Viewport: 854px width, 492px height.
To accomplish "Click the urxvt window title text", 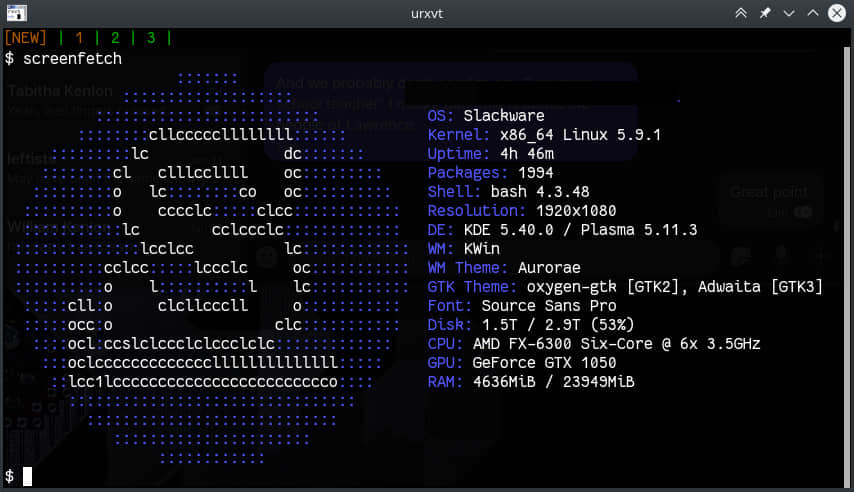I will pos(427,13).
